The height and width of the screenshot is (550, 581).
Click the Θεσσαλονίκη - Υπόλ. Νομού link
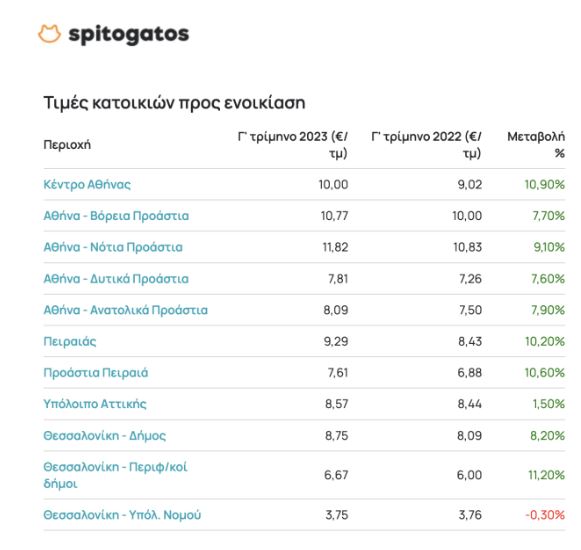tap(122, 515)
